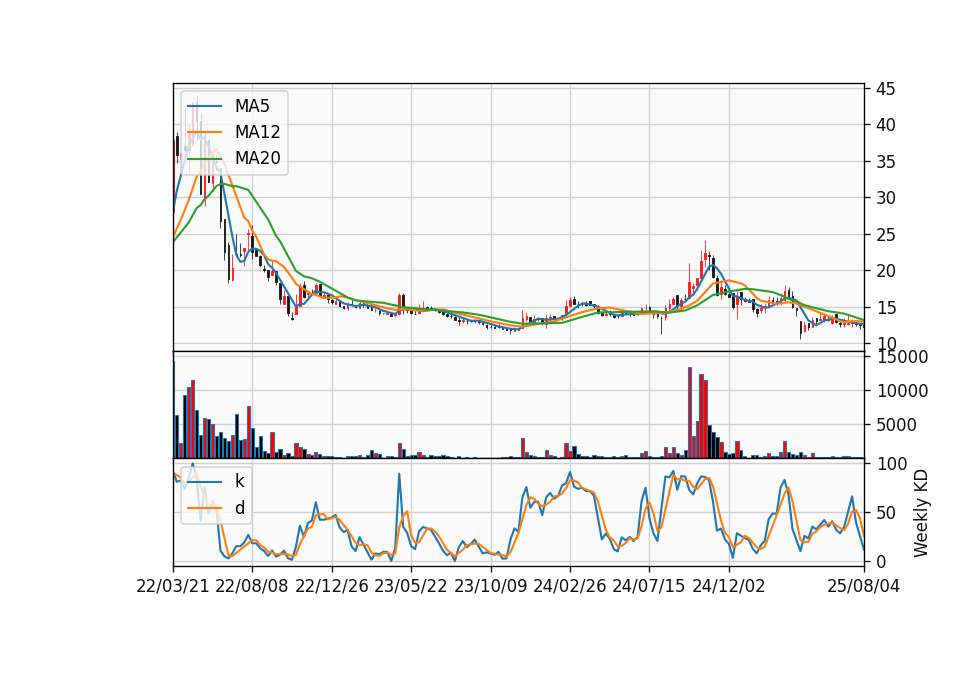The height and width of the screenshot is (690, 960).
Task: Click the 23/10/09 date axis label
Action: pyautogui.click(x=490, y=586)
